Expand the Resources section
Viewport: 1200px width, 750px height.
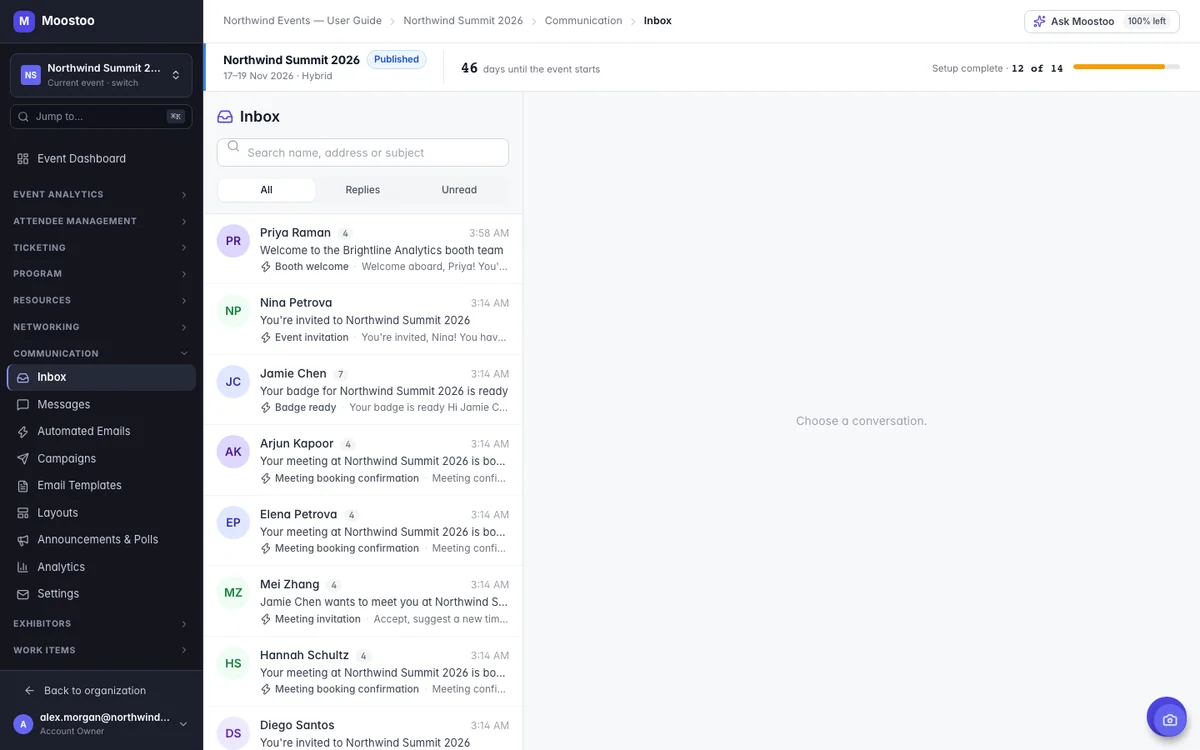[x=101, y=301]
